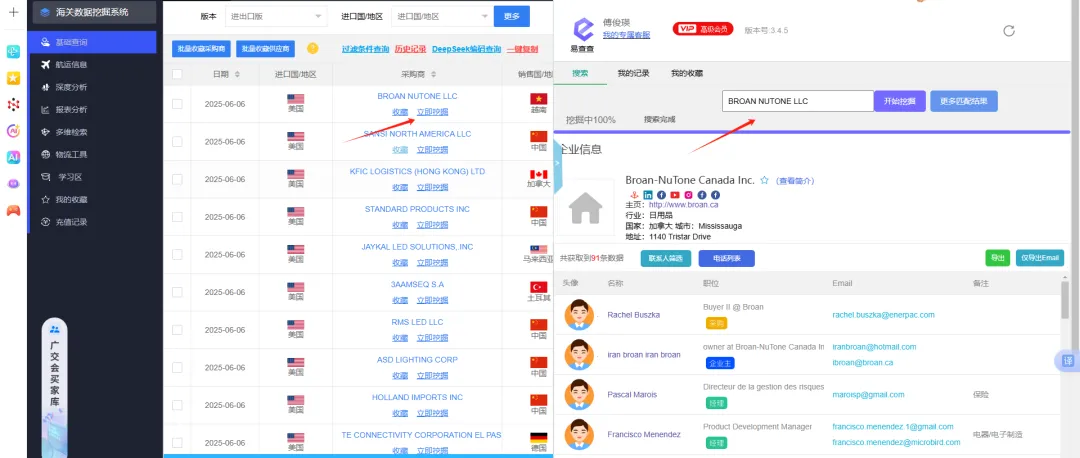Open the red network nodes icon in left strip
Screen dimensions: 1080x458
point(13,105)
